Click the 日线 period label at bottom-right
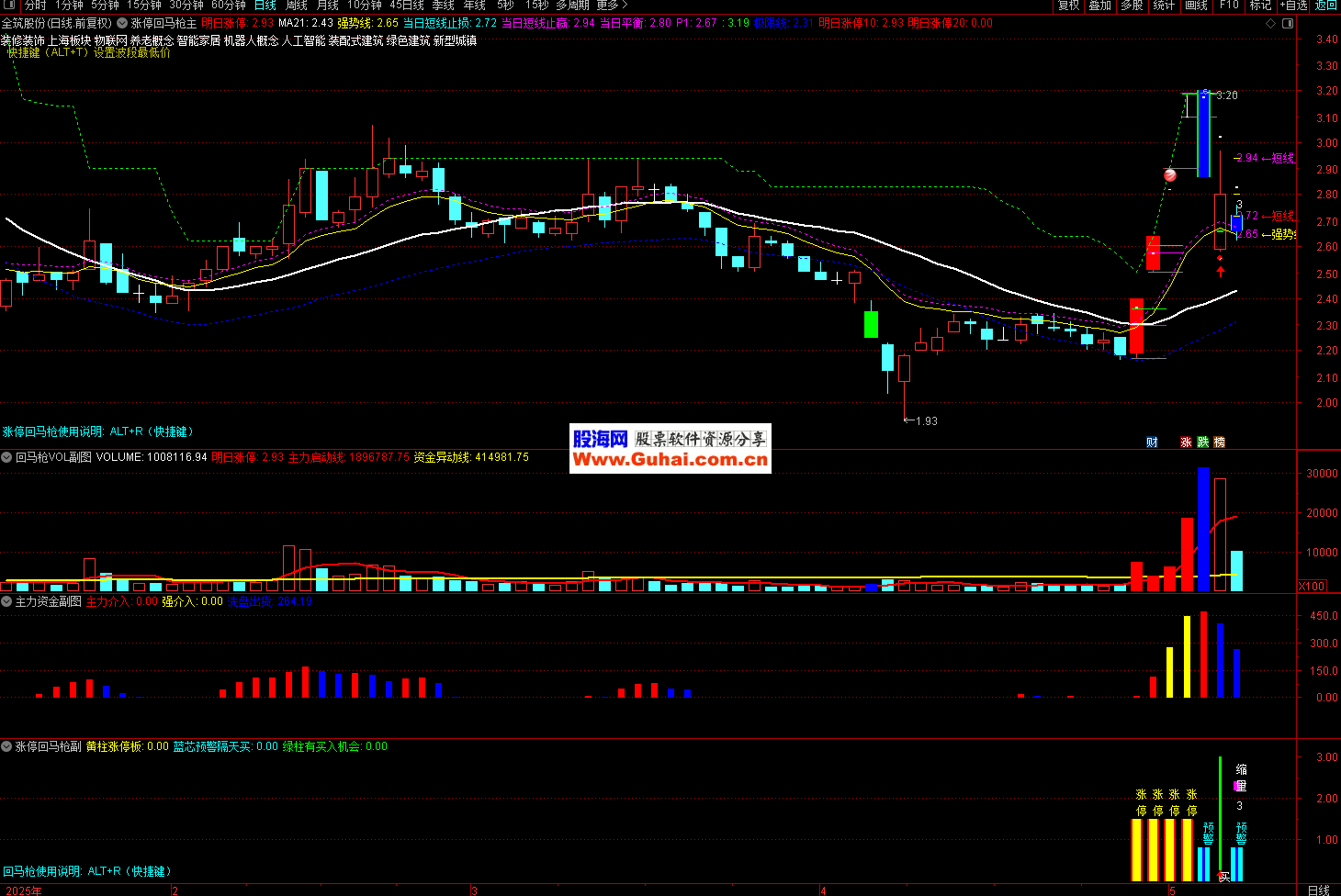1341x896 pixels. (1318, 890)
